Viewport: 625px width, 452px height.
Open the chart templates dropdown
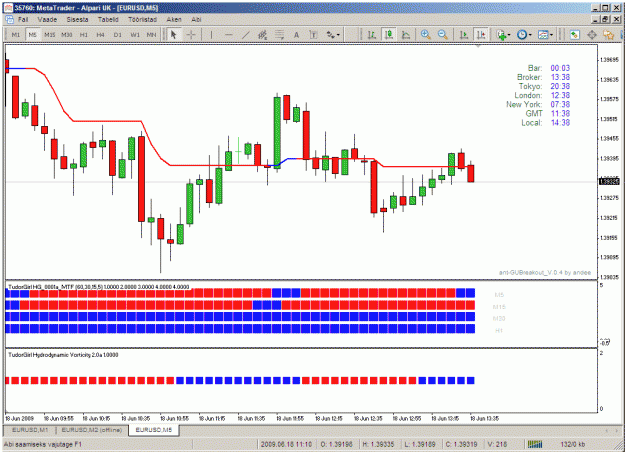point(545,35)
